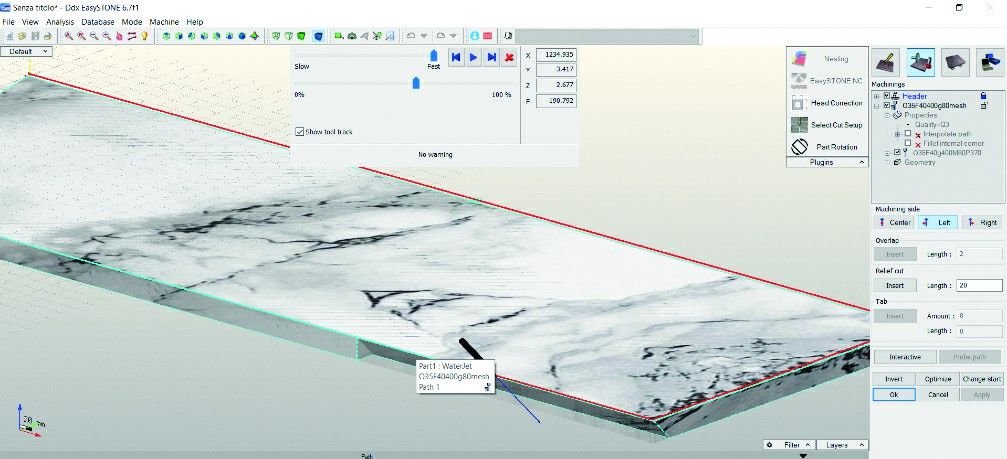The width and height of the screenshot is (1007, 459).
Task: Select the fourth mode icon with blue blocks
Action: [x=990, y=62]
